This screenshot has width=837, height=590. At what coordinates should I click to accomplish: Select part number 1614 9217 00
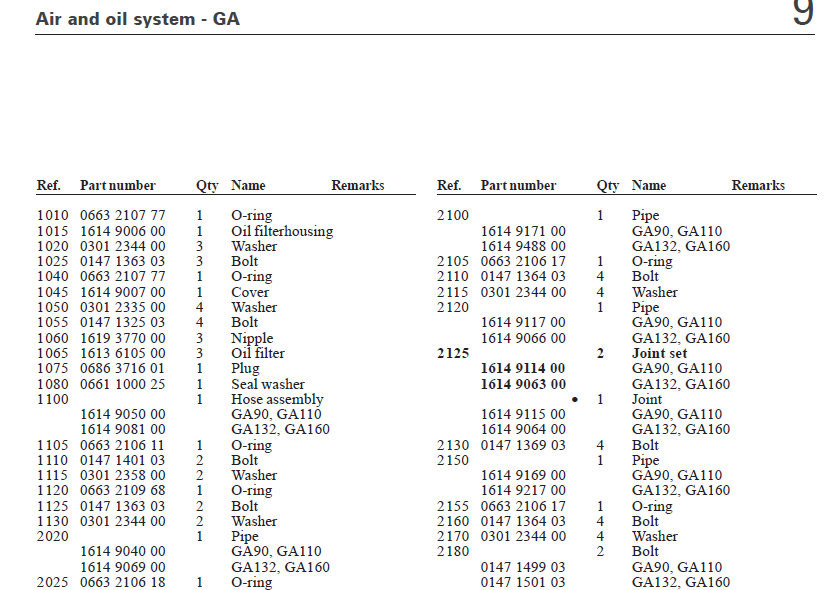pyautogui.click(x=523, y=490)
